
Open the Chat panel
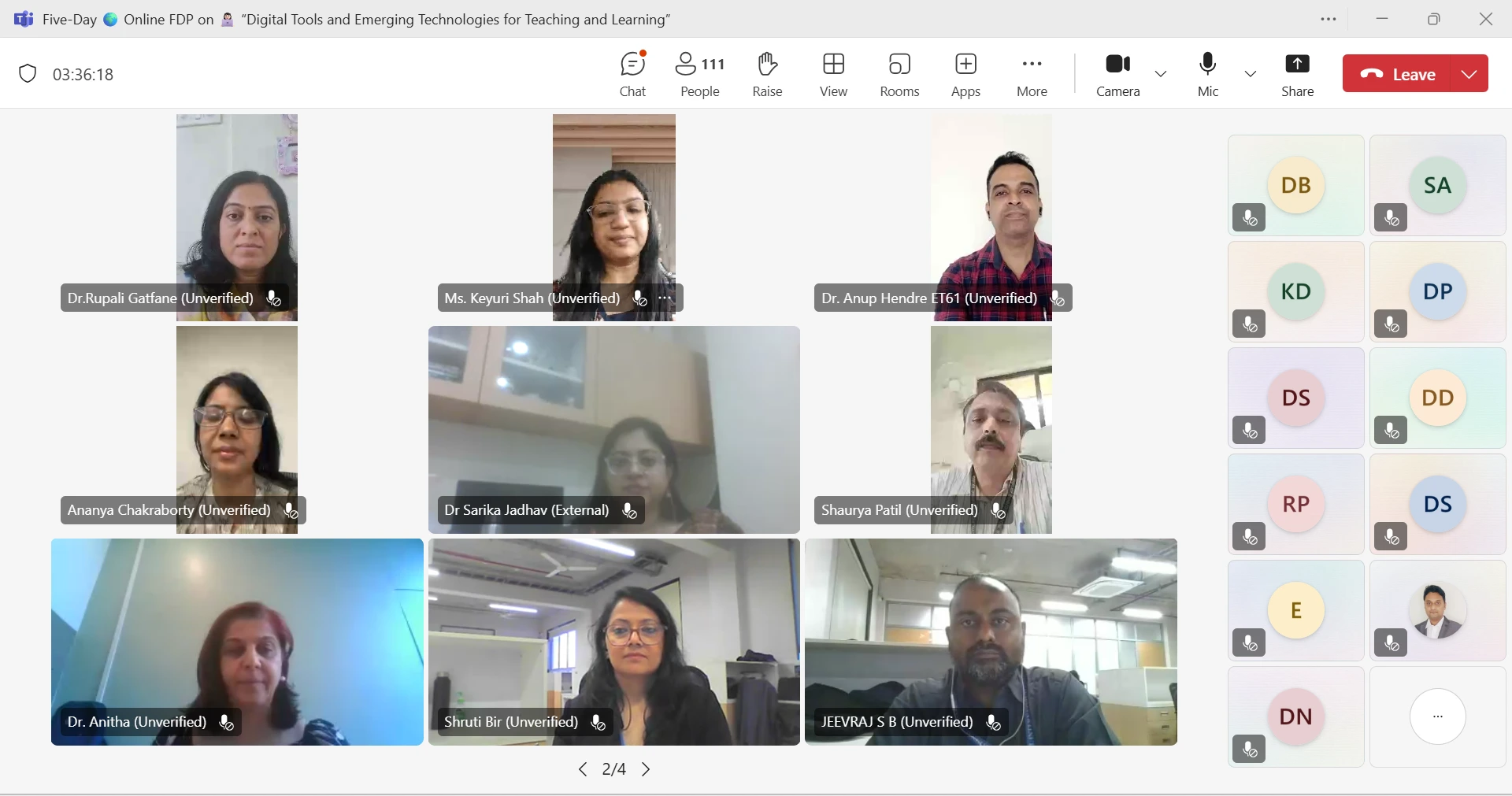[x=632, y=74]
